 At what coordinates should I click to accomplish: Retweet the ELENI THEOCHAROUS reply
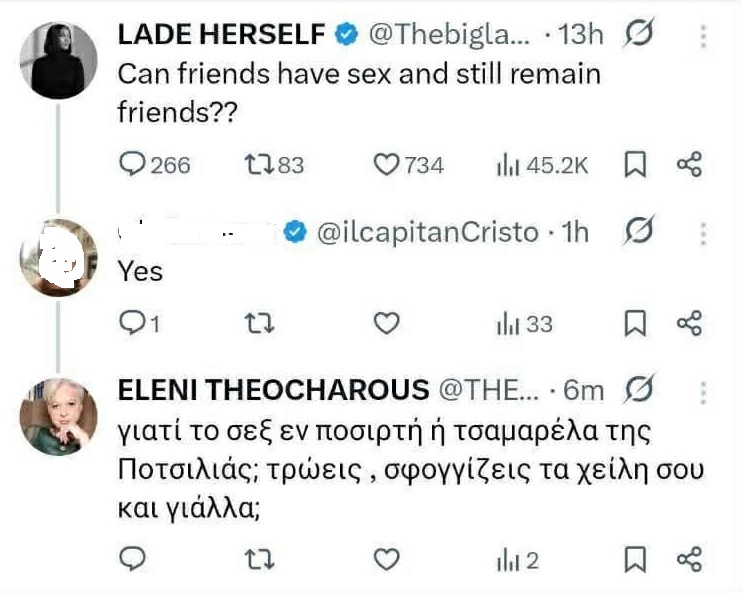point(258,560)
